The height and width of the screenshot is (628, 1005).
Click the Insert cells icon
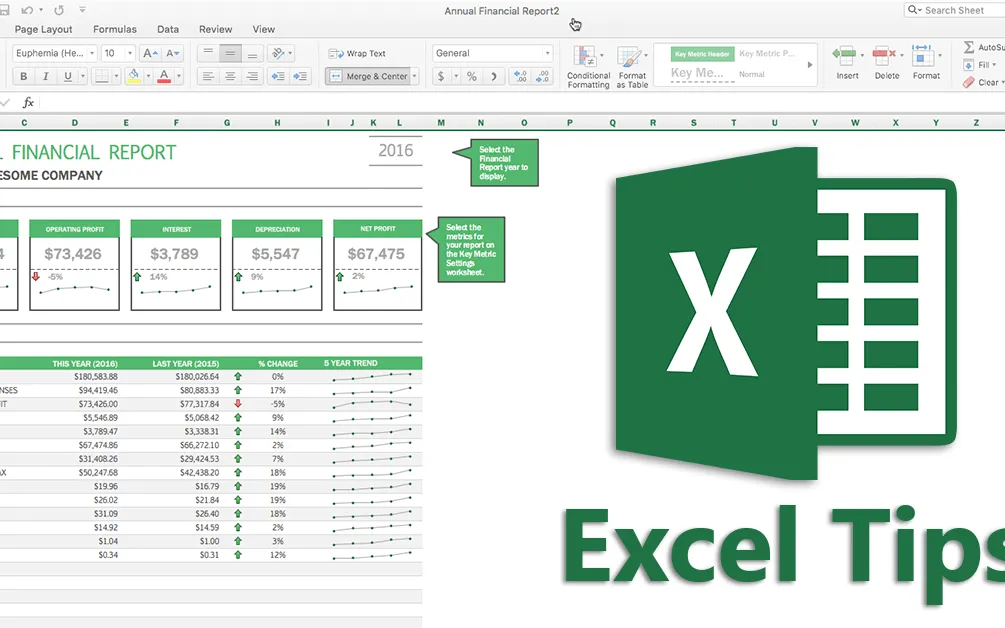(847, 62)
